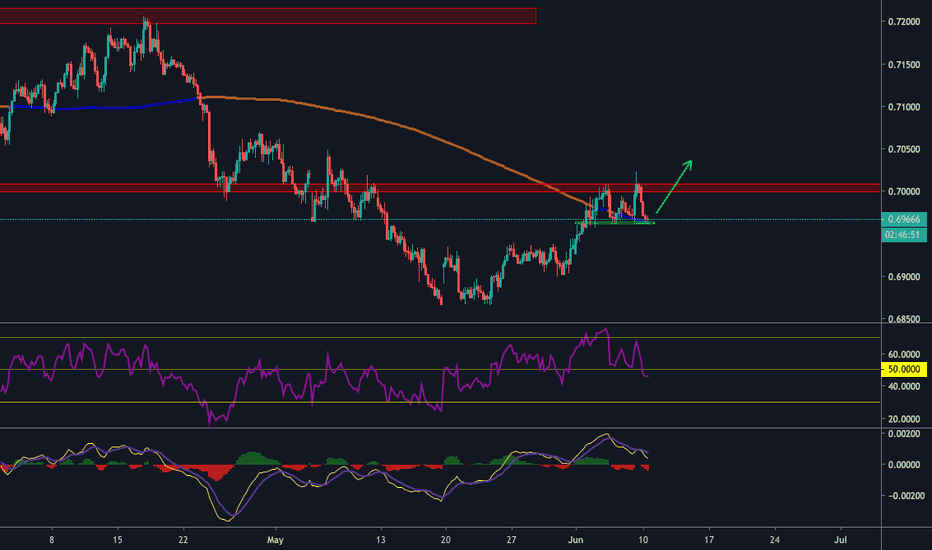Click the 40.0000 RSI scale value
The height and width of the screenshot is (550, 932).
(904, 386)
